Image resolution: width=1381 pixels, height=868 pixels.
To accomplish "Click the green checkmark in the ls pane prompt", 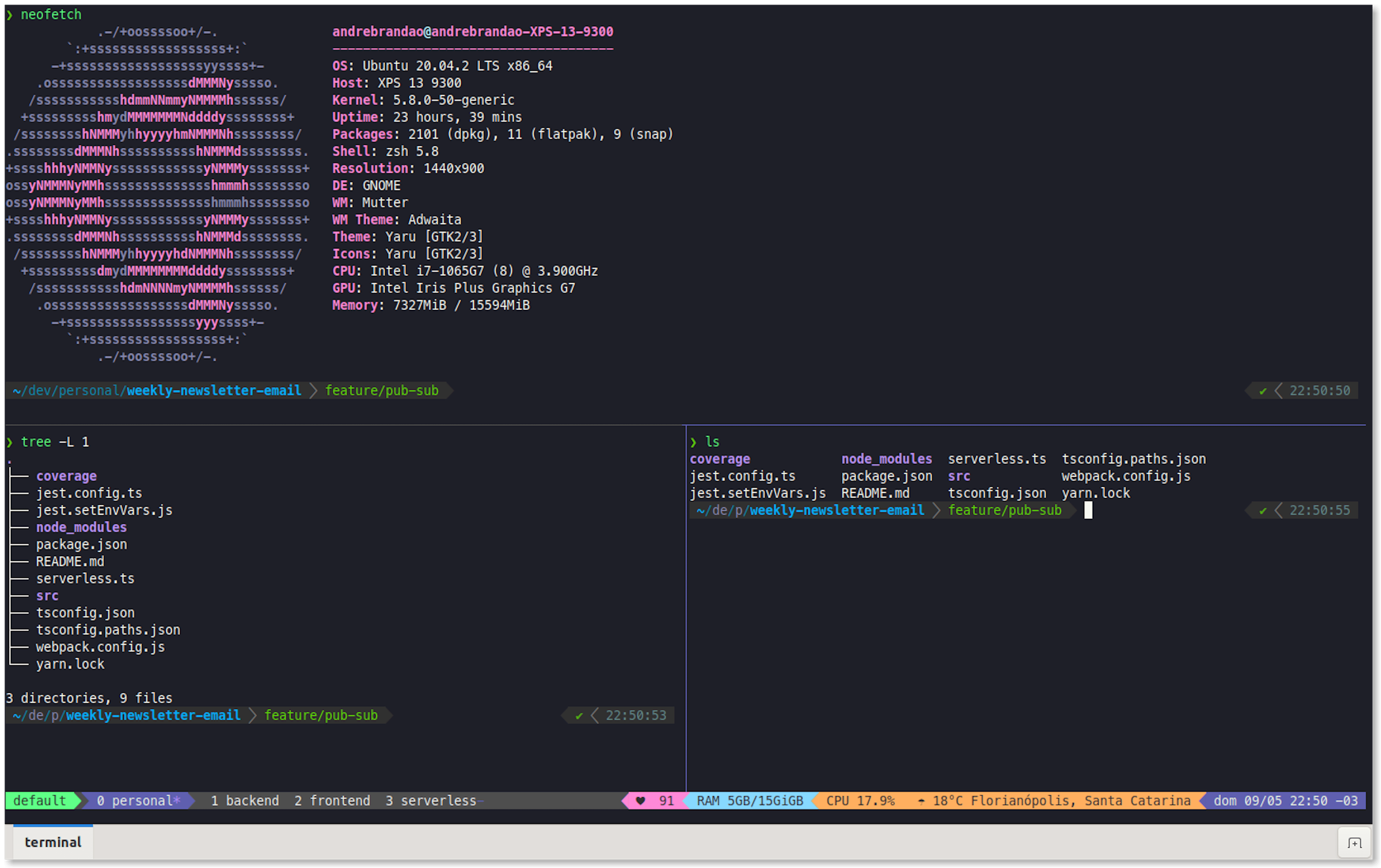I will [1263, 510].
